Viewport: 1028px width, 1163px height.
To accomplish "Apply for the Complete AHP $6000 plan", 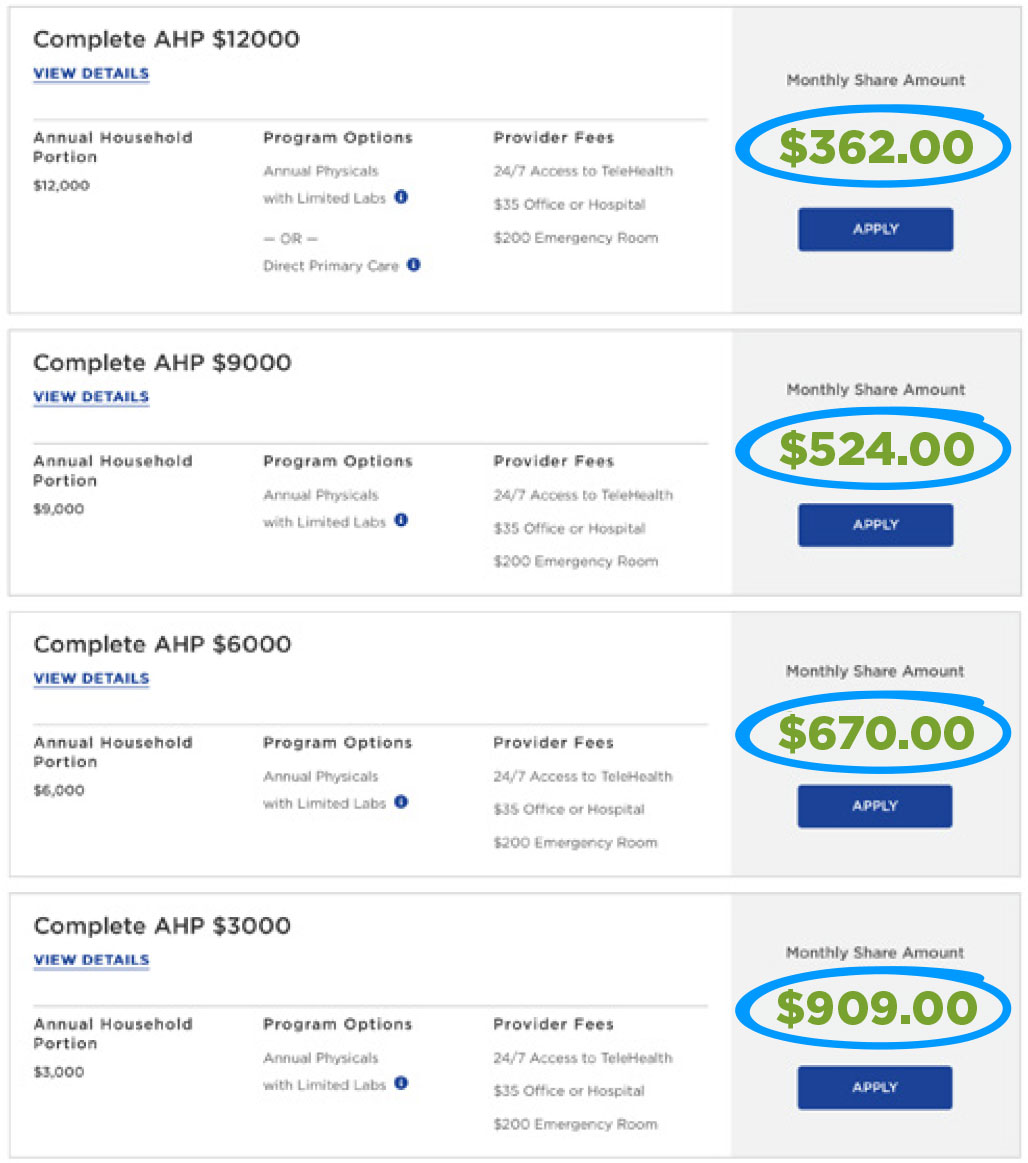I will point(875,806).
